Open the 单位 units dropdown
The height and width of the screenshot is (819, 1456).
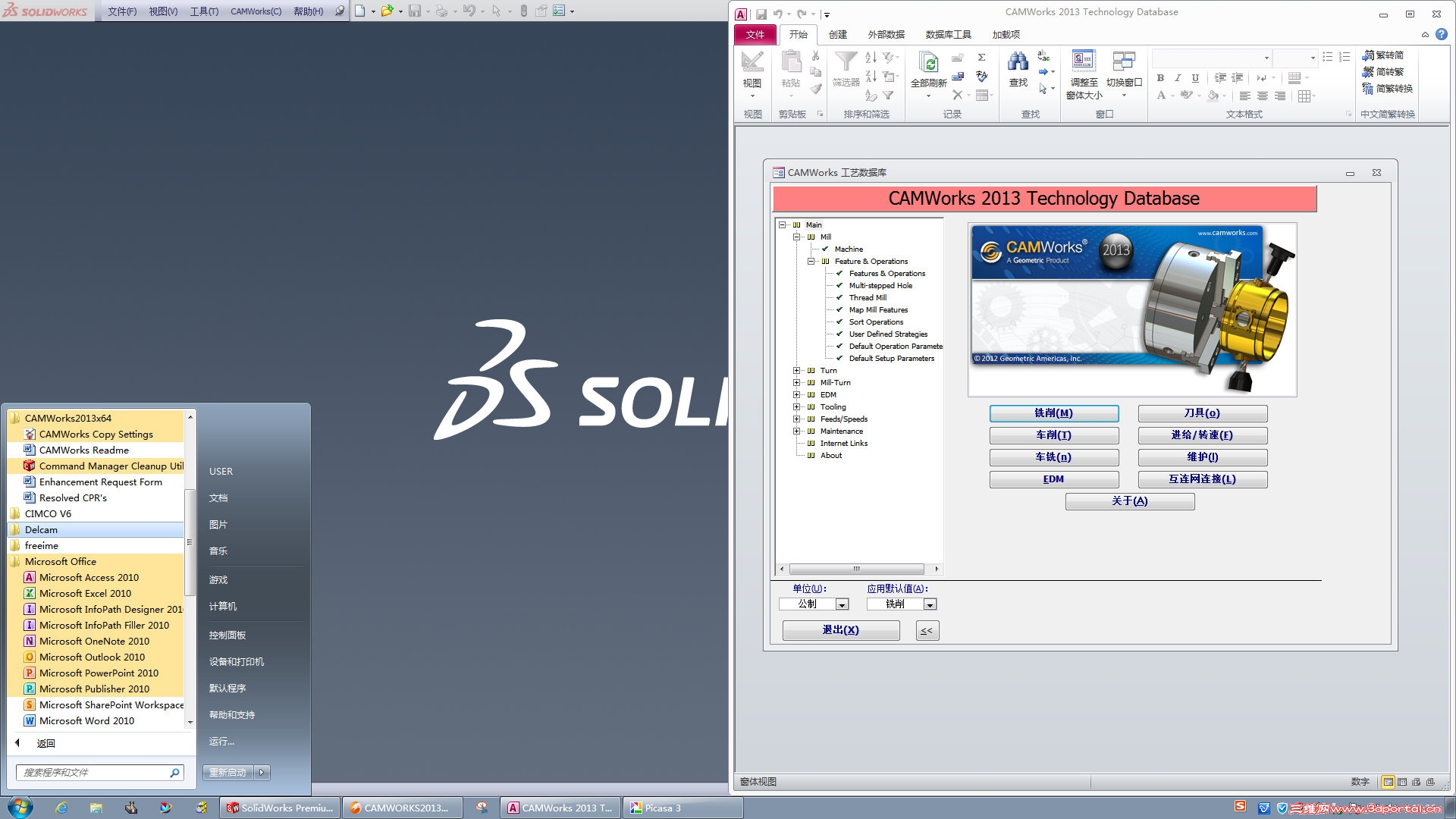pos(842,604)
